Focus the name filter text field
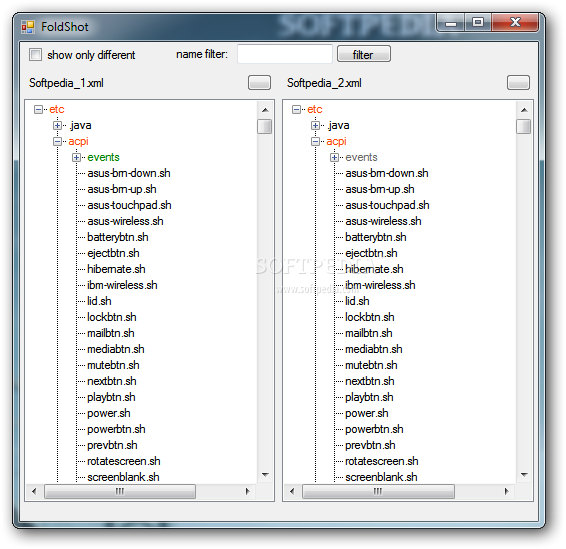The image size is (566, 549). (x=285, y=54)
